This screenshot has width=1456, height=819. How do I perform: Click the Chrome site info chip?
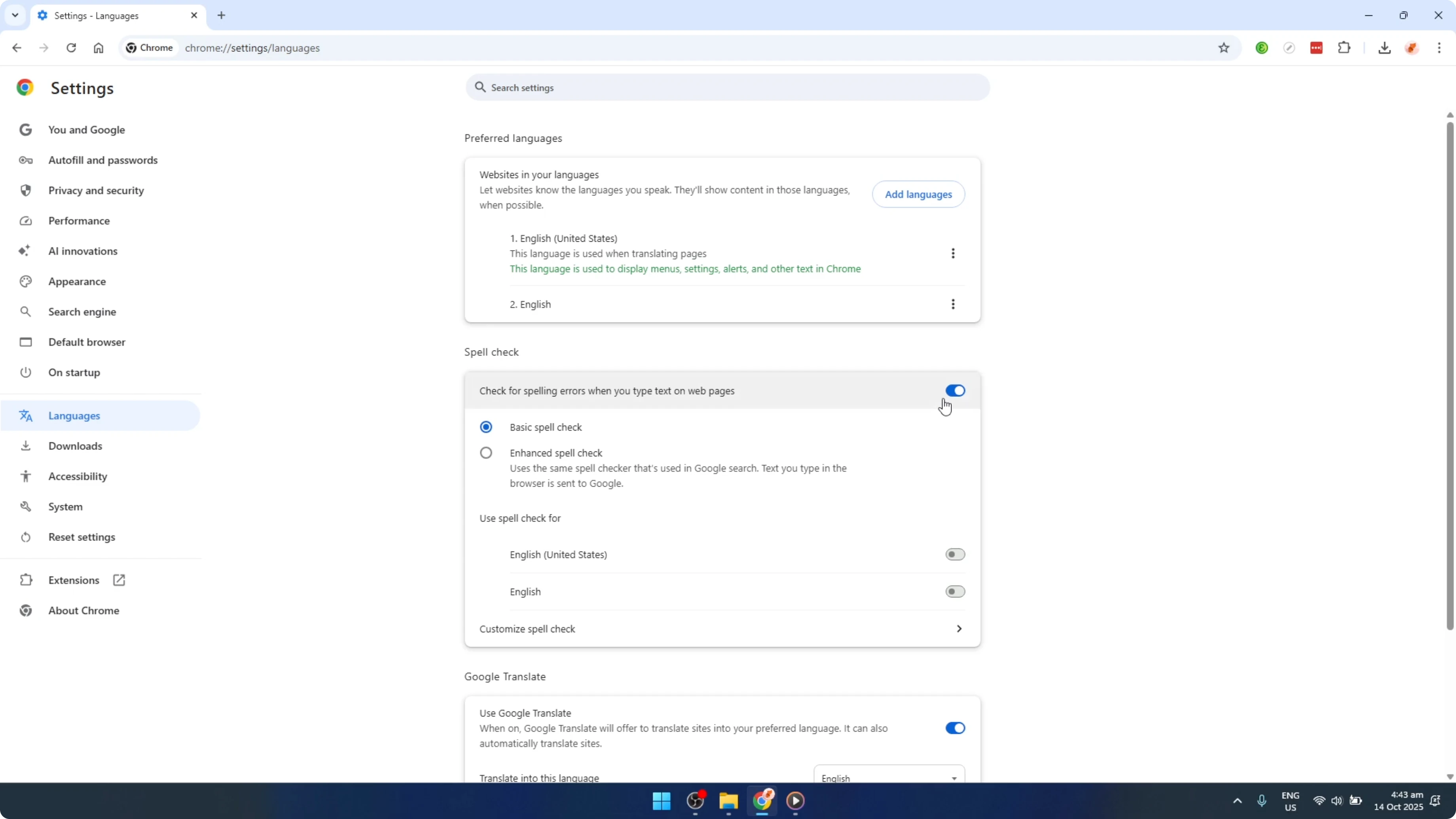pyautogui.click(x=150, y=48)
